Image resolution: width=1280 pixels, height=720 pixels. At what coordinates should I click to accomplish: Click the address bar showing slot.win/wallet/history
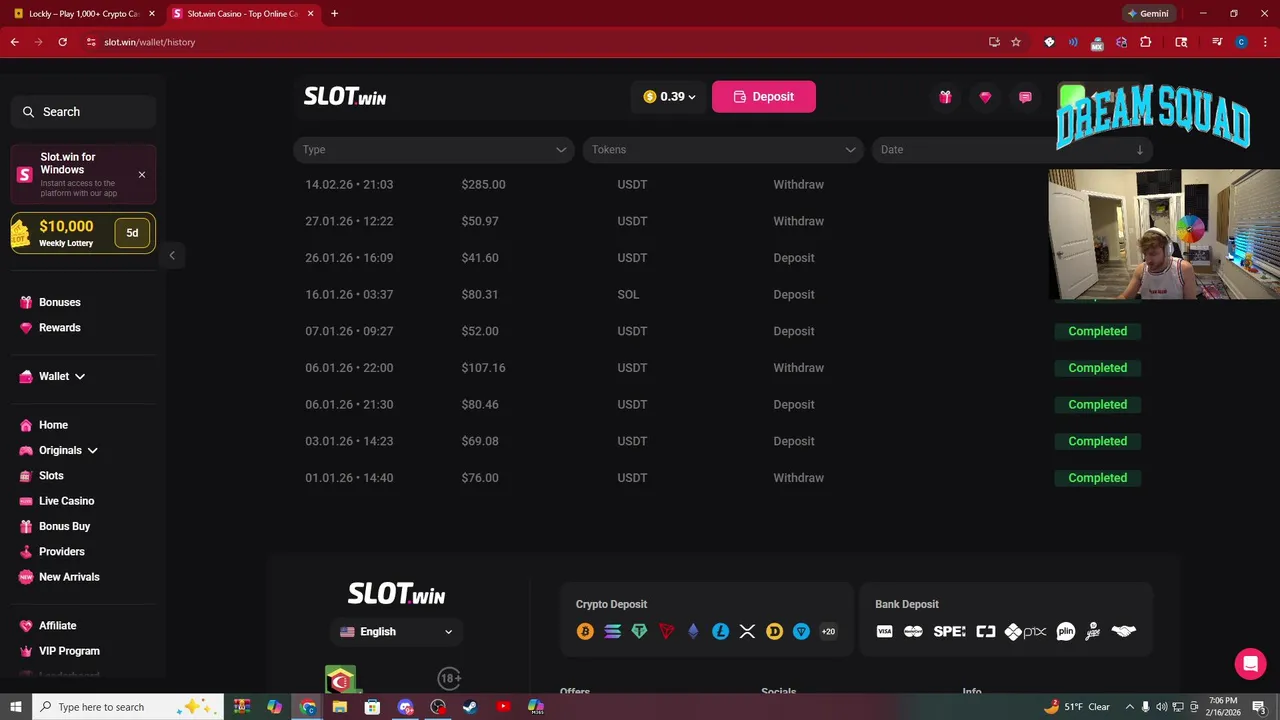click(530, 42)
